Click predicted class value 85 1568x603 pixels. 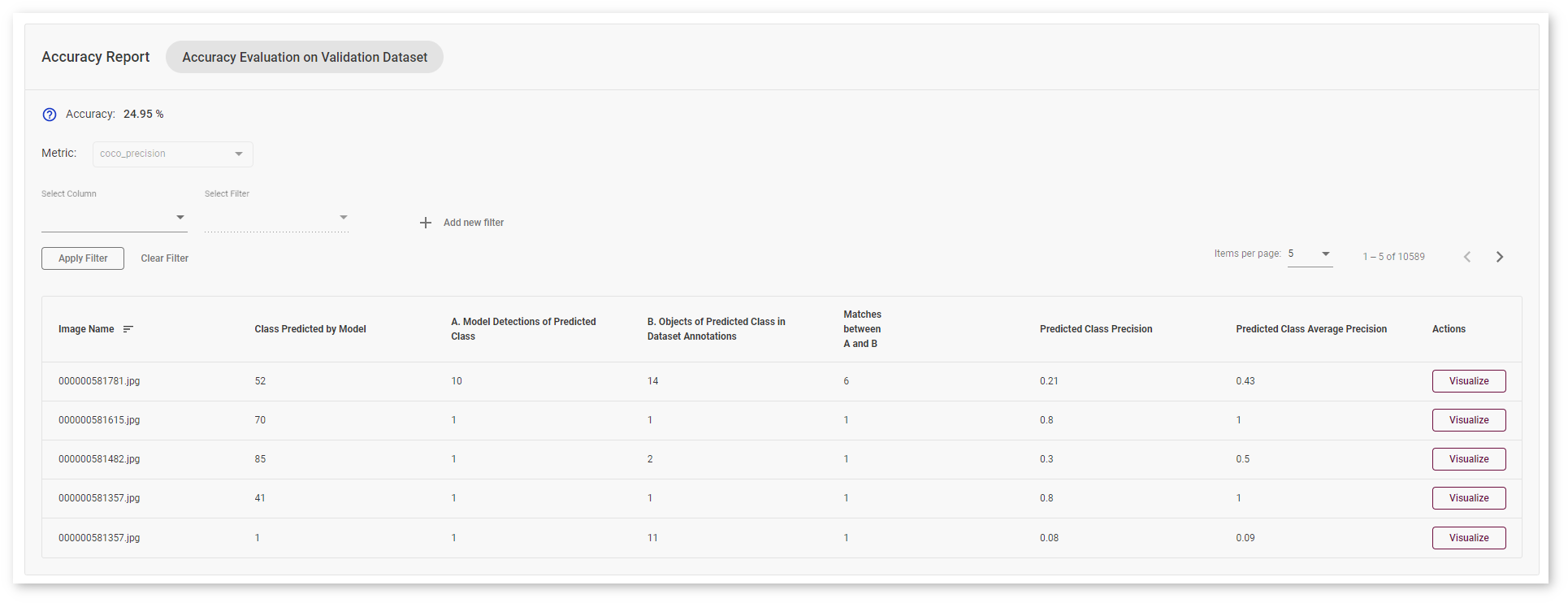click(x=260, y=459)
